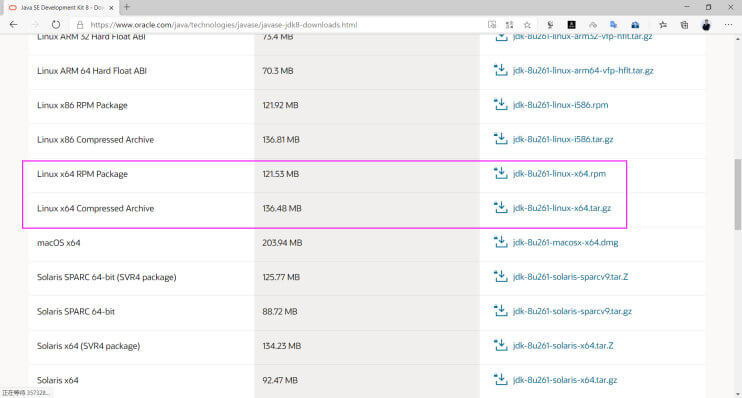This screenshot has height=398, width=742.
Task: Download icon for jdk-8u261-solaris-sparcv9.tar.gz
Action: point(501,311)
